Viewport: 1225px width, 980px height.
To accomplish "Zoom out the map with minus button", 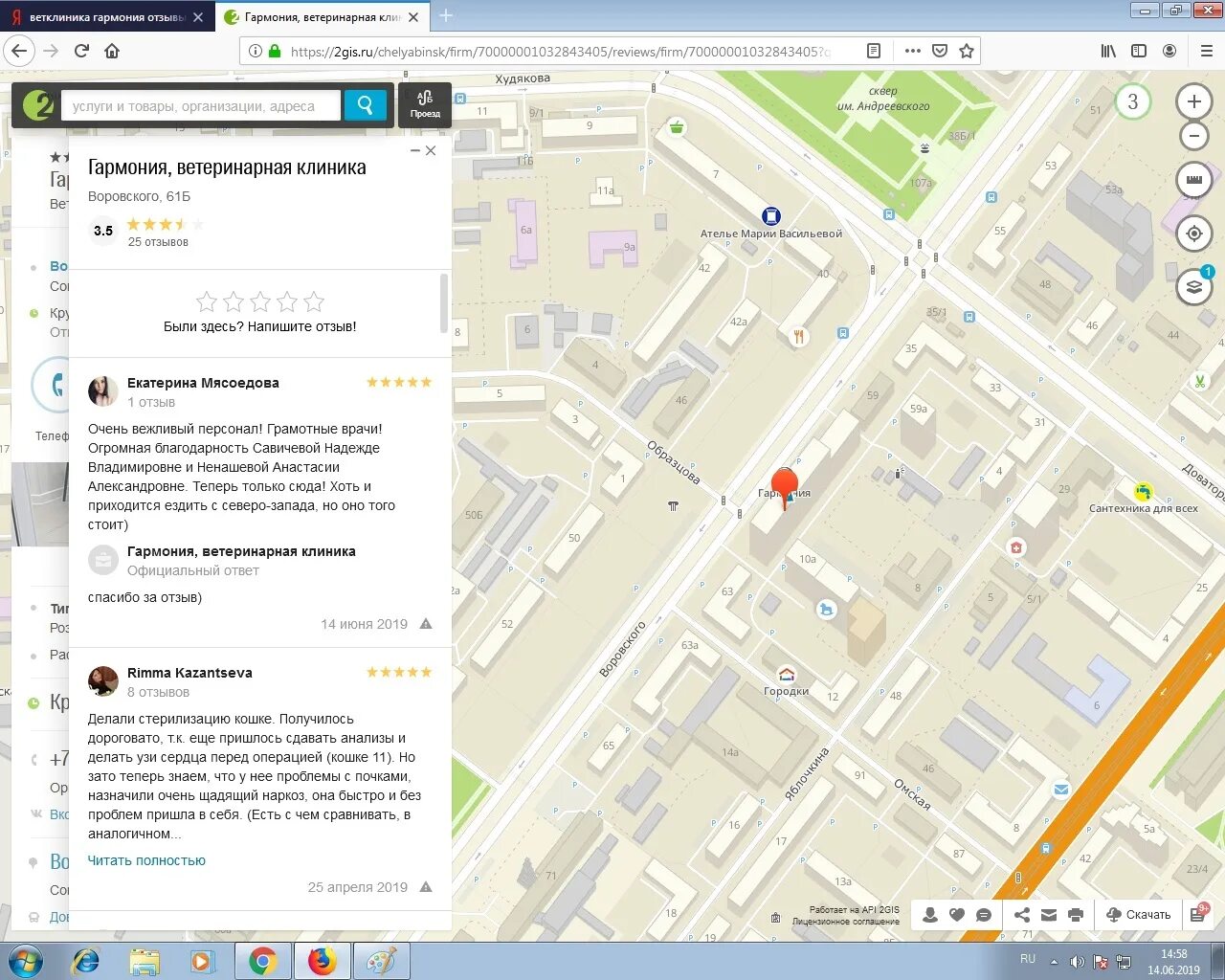I will pos(1193,136).
